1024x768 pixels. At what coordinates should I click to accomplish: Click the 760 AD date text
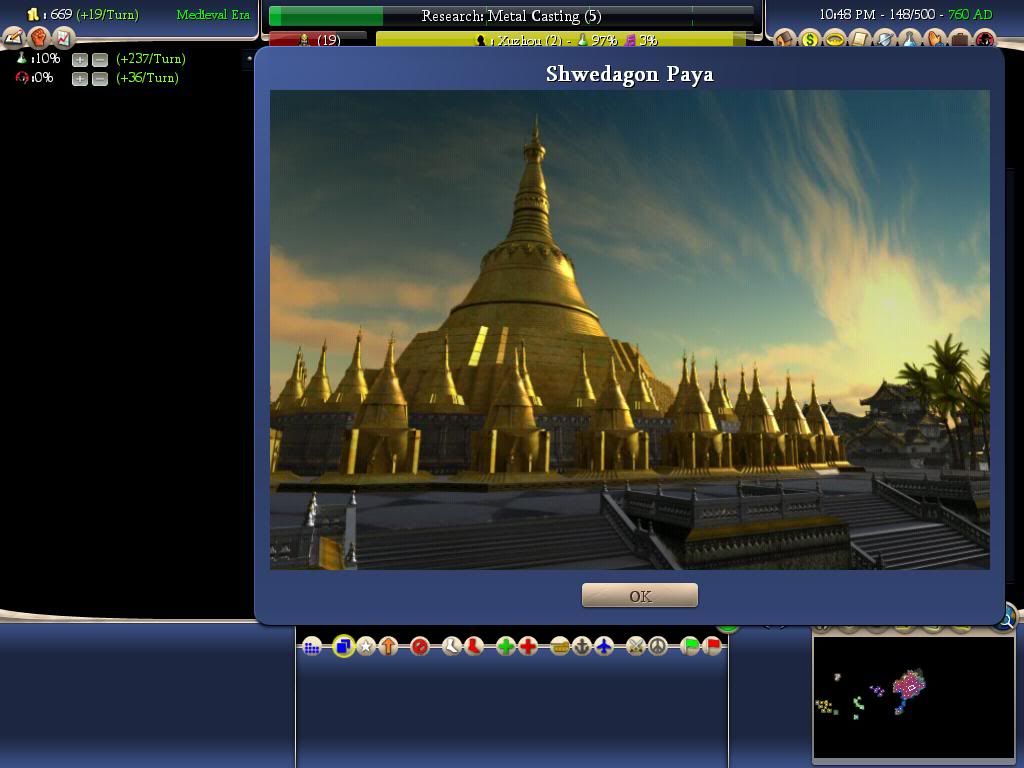click(x=970, y=14)
